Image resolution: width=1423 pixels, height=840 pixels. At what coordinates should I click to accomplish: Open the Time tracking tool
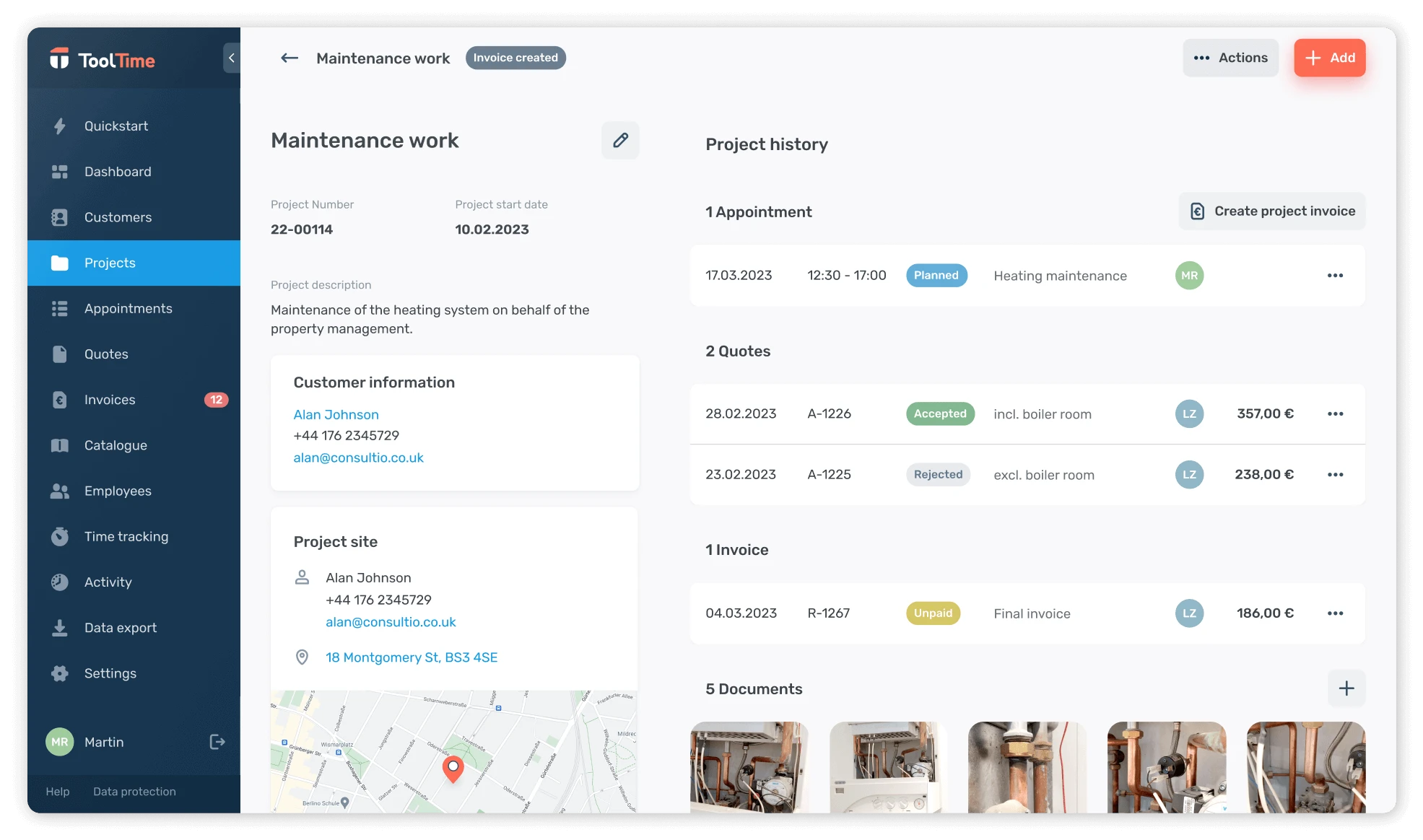click(x=125, y=536)
